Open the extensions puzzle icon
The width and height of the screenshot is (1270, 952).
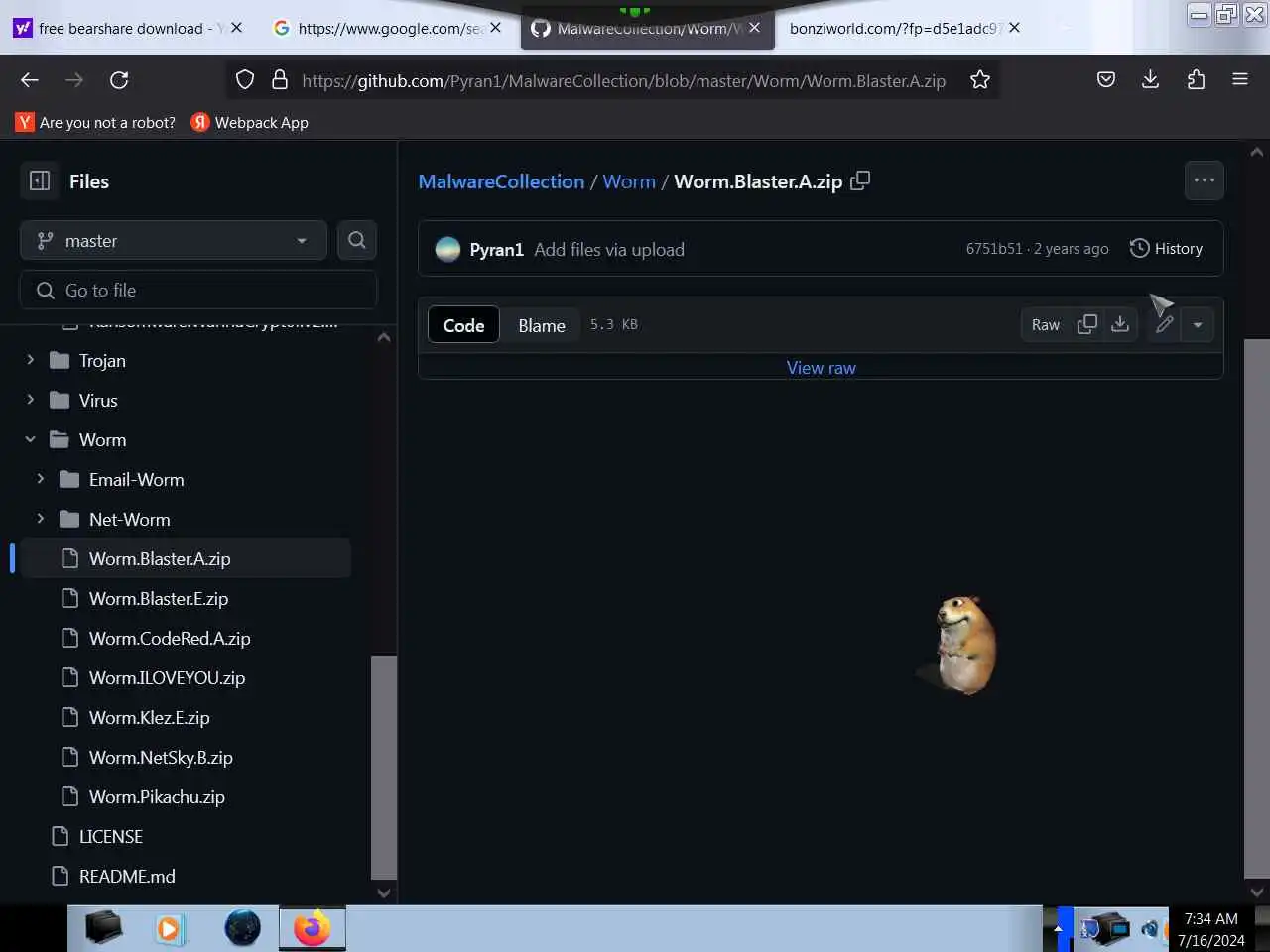pos(1196,80)
